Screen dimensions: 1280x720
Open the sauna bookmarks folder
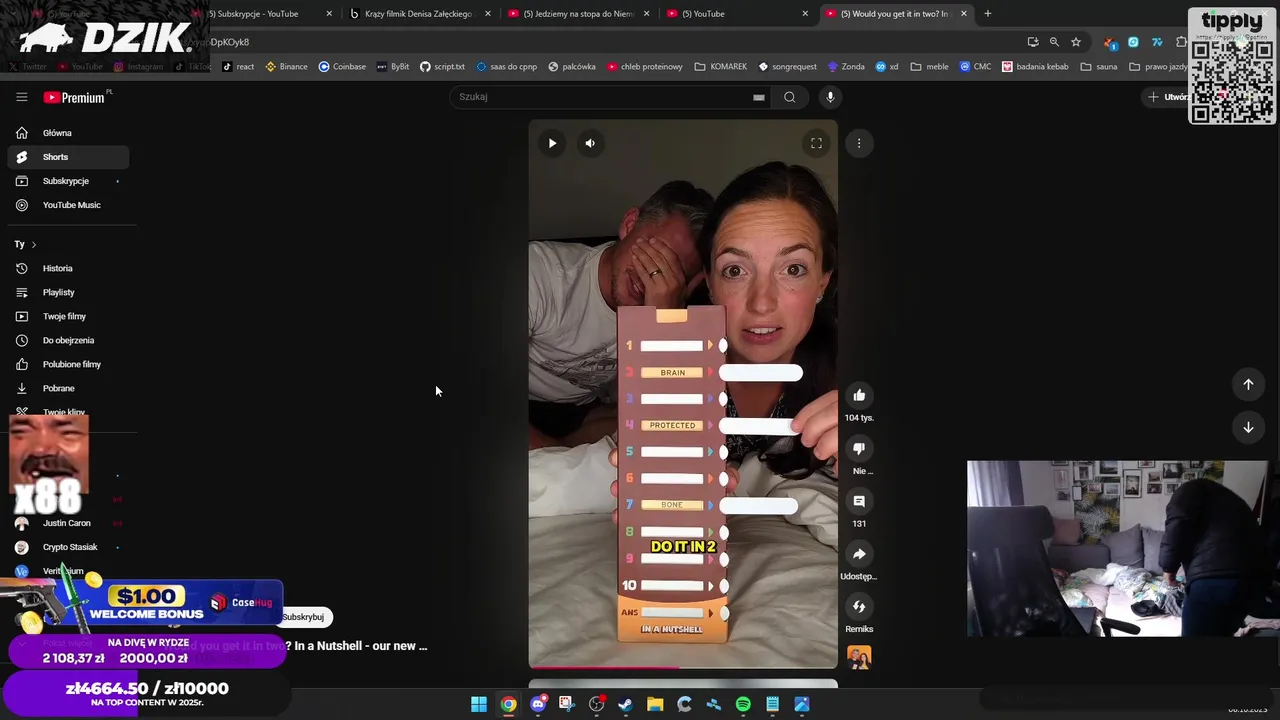(x=1099, y=67)
